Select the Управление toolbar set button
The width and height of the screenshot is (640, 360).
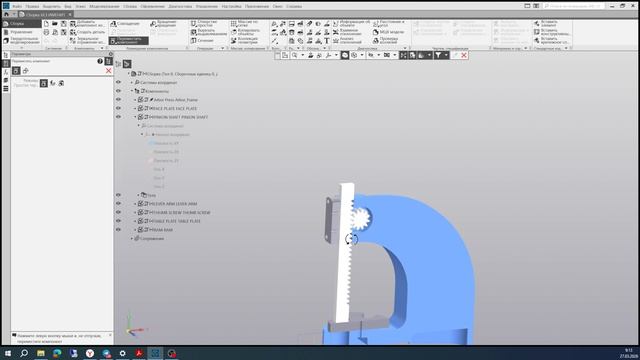pyautogui.click(x=22, y=32)
